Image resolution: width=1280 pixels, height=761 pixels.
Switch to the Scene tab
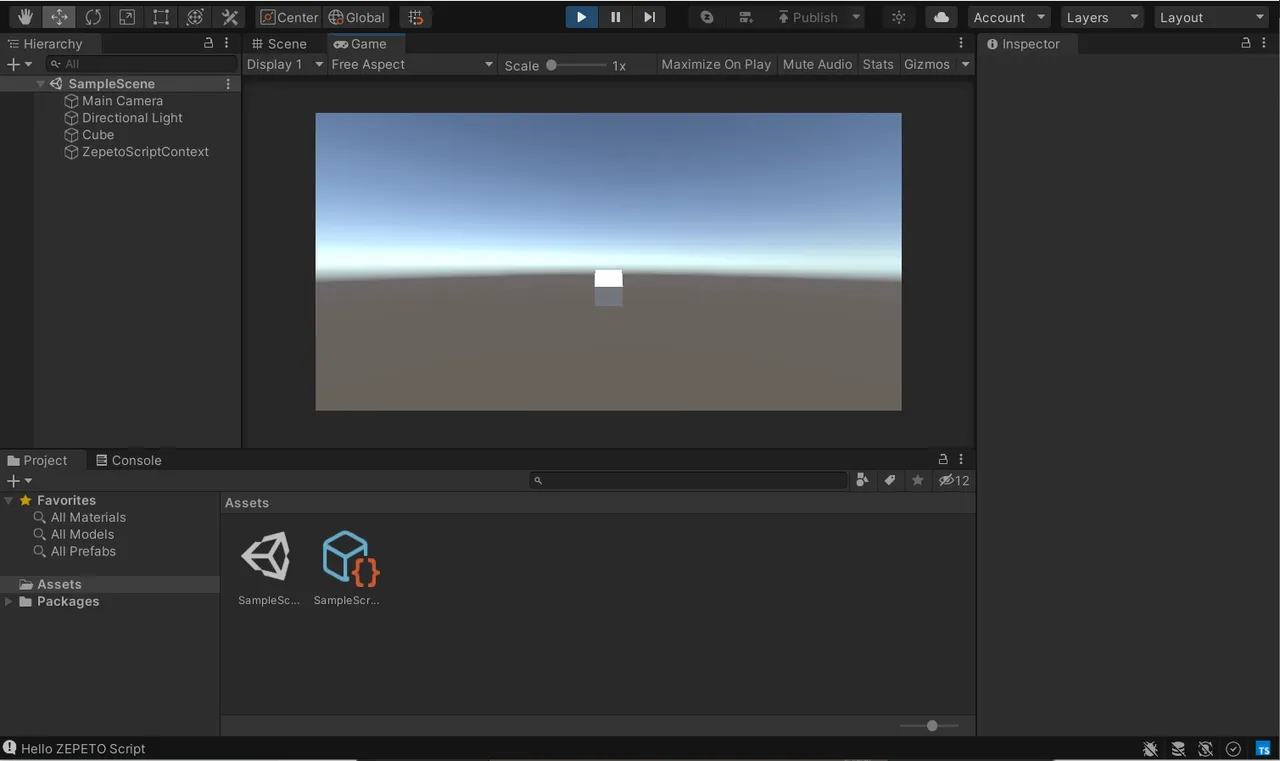(x=279, y=44)
